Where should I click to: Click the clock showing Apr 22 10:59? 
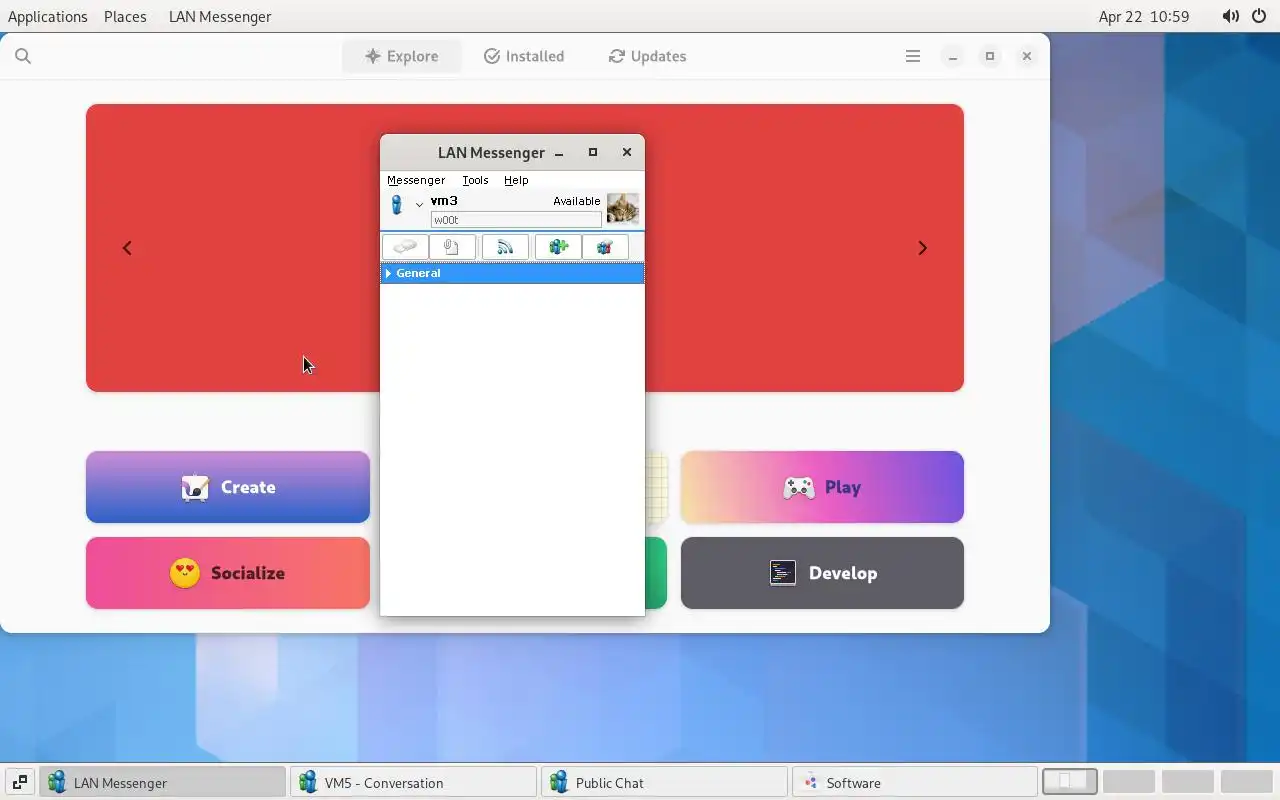click(x=1144, y=16)
